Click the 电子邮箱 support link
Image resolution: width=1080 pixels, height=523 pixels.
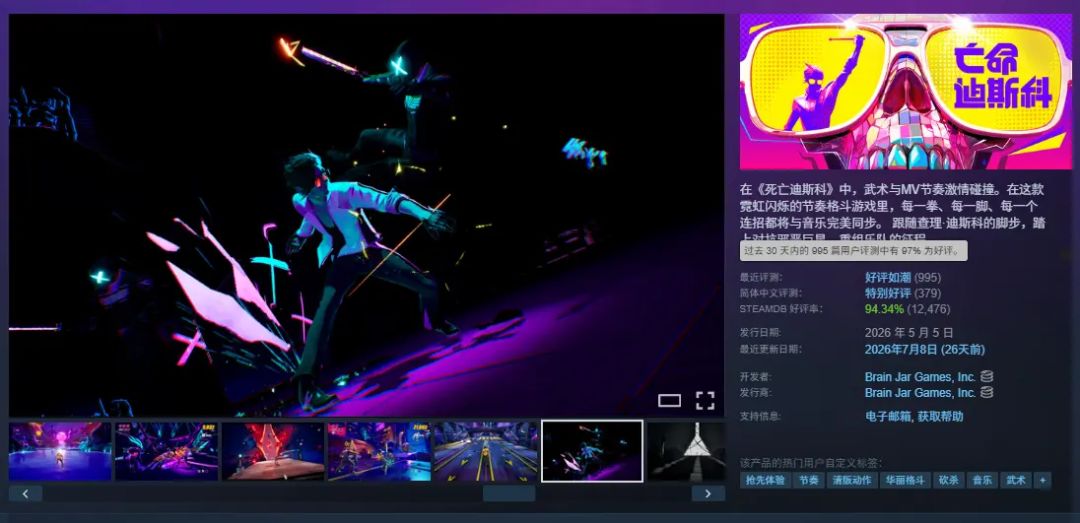tap(888, 416)
